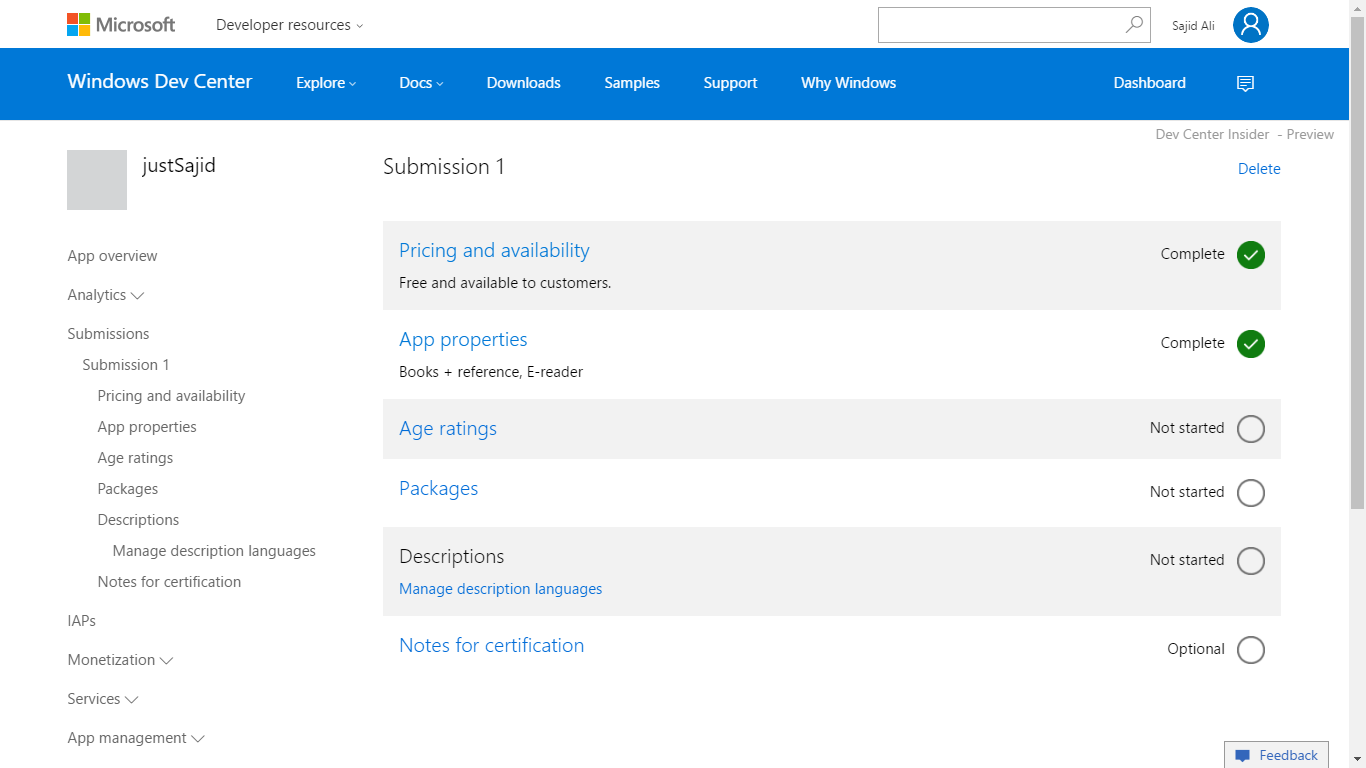Open the Age ratings section heading
This screenshot has width=1366, height=768.
coord(448,429)
